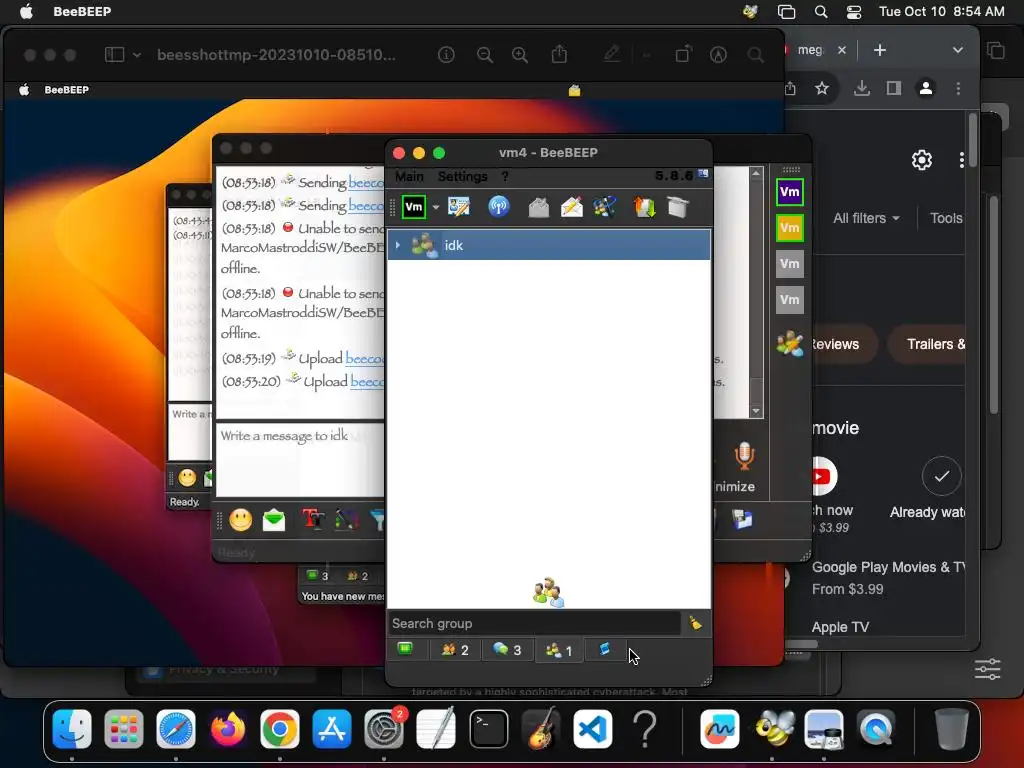The height and width of the screenshot is (768, 1024).
Task: Open Chrome tab search chevron
Action: 957,50
